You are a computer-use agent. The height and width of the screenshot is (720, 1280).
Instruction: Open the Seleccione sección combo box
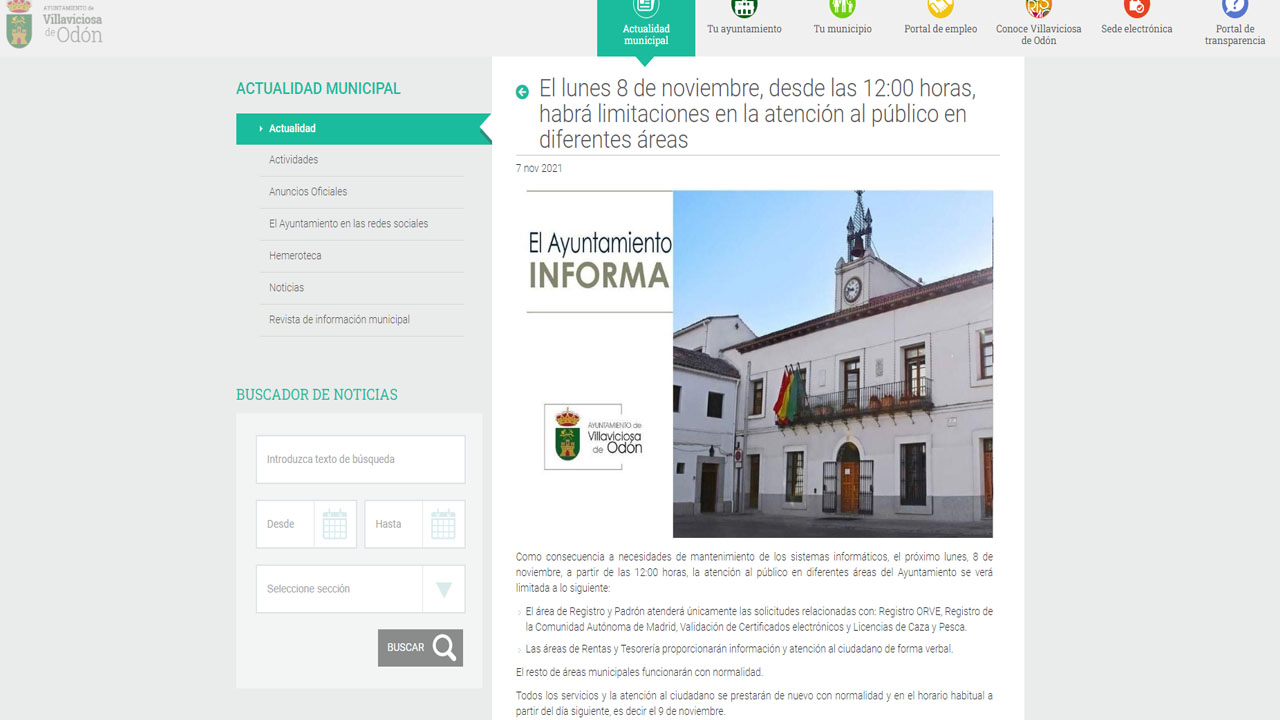pyautogui.click(x=340, y=589)
